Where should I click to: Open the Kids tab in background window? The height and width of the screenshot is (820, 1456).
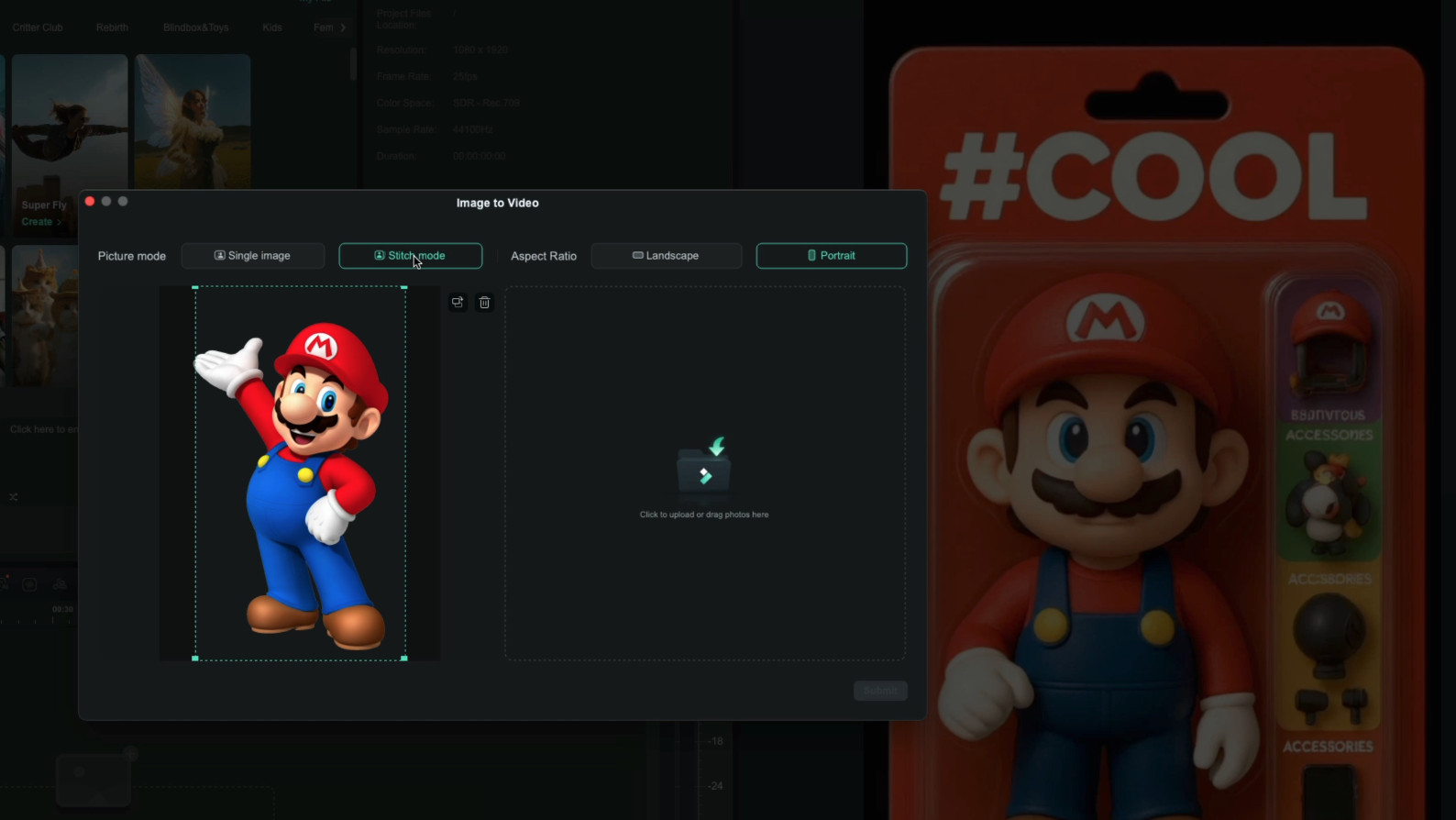click(272, 28)
